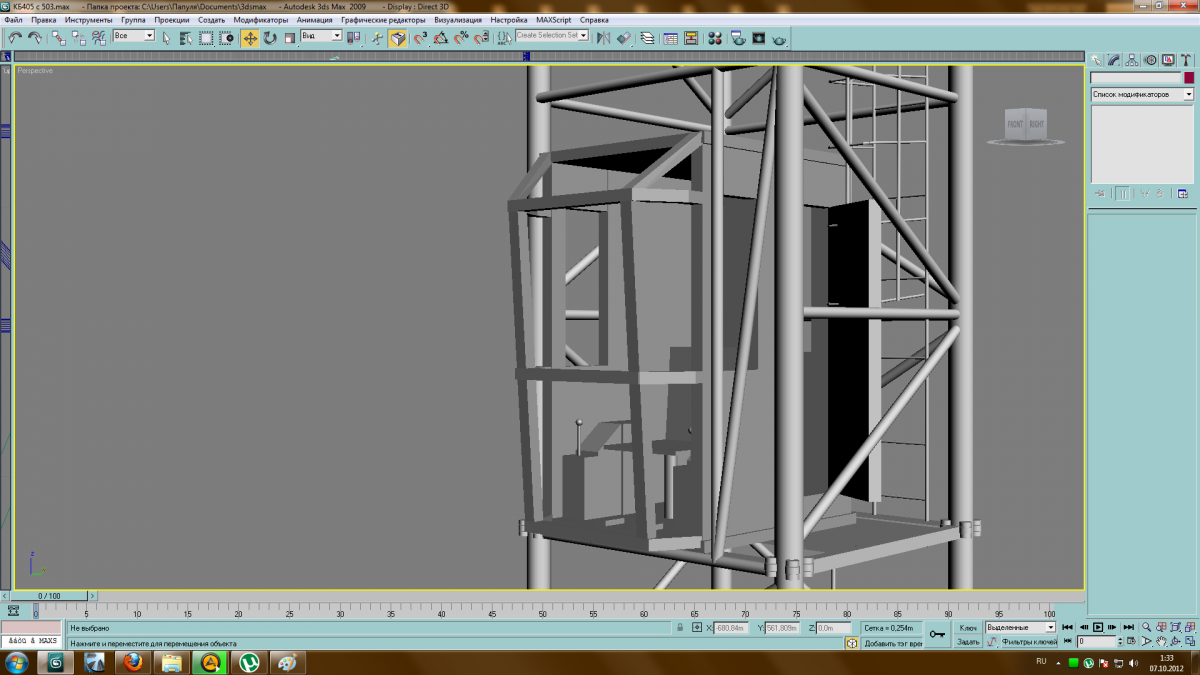Click the Align tool icon
The height and width of the screenshot is (675, 1200).
(x=624, y=38)
